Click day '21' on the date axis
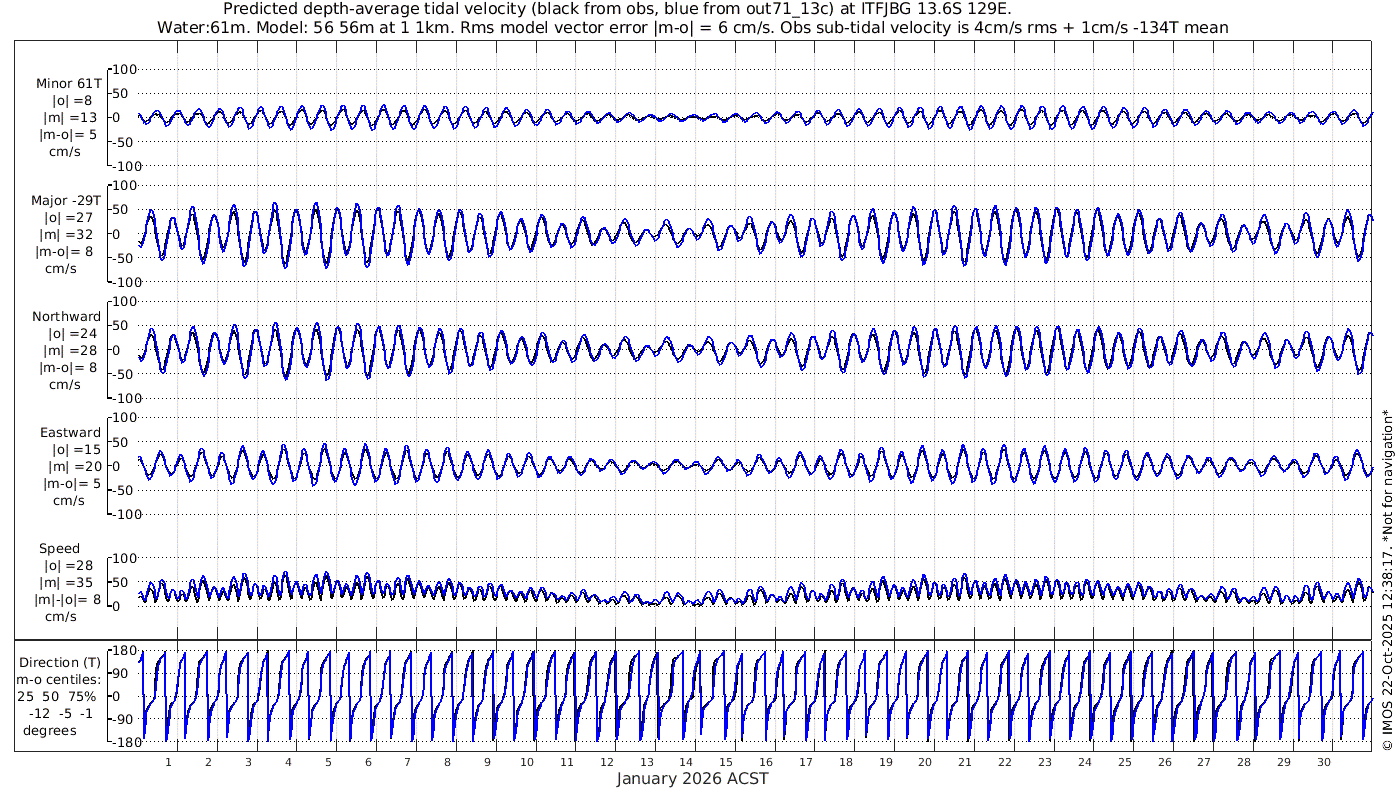 pyautogui.click(x=965, y=762)
